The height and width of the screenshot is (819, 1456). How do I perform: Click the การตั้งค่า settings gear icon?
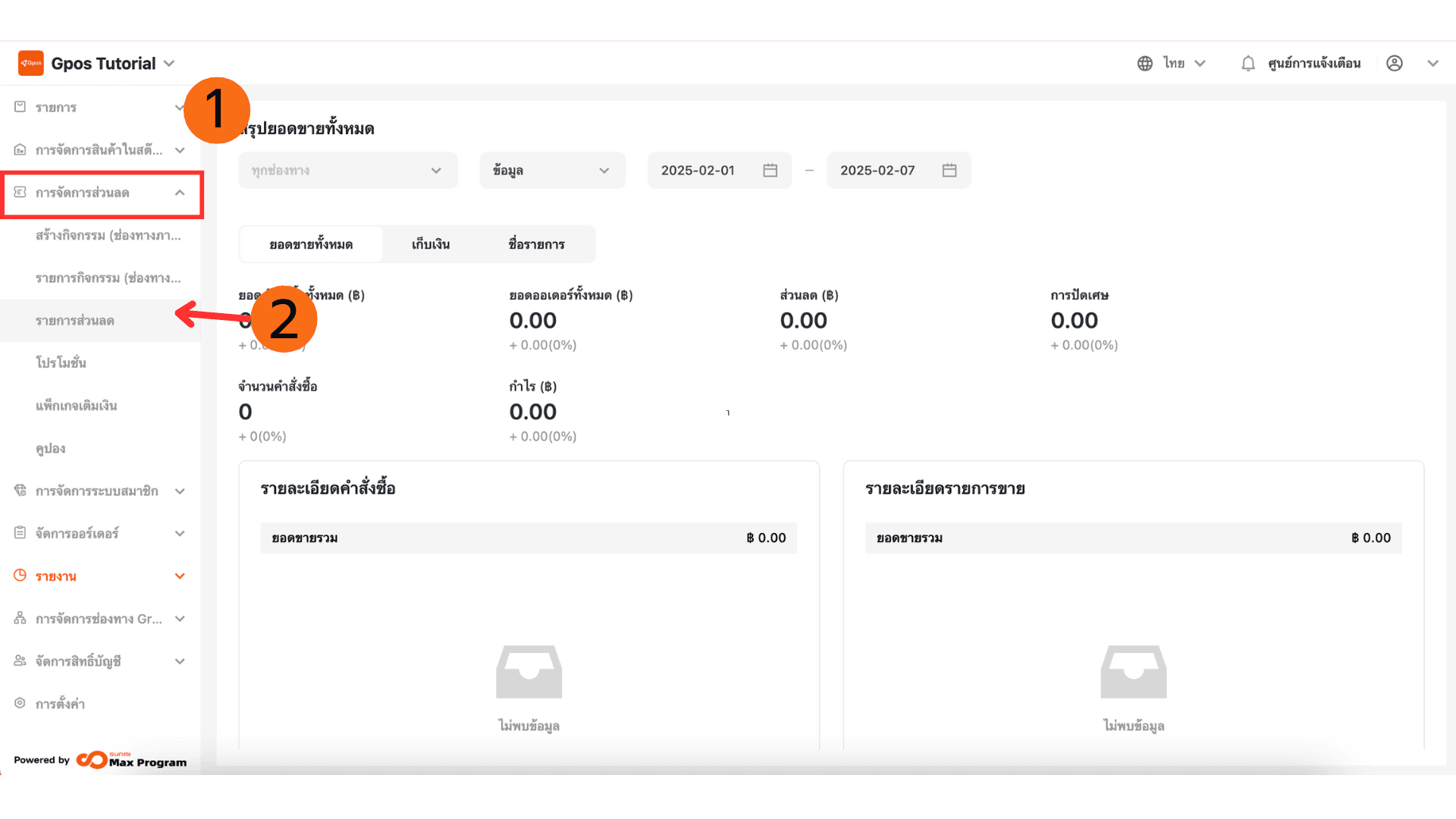pos(20,704)
